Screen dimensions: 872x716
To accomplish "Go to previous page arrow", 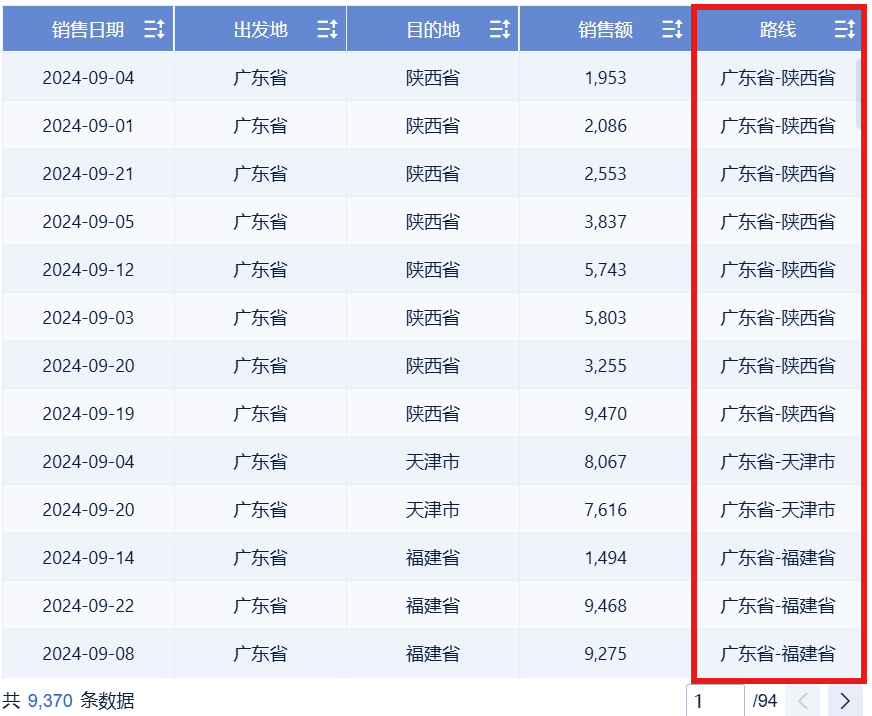I will (x=803, y=700).
